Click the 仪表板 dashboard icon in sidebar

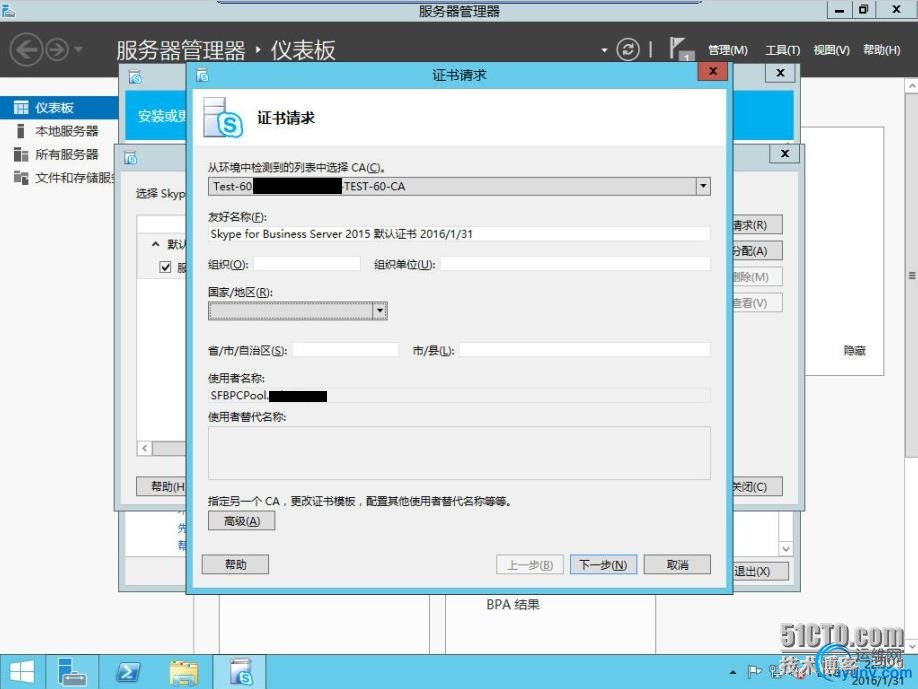(x=21, y=108)
